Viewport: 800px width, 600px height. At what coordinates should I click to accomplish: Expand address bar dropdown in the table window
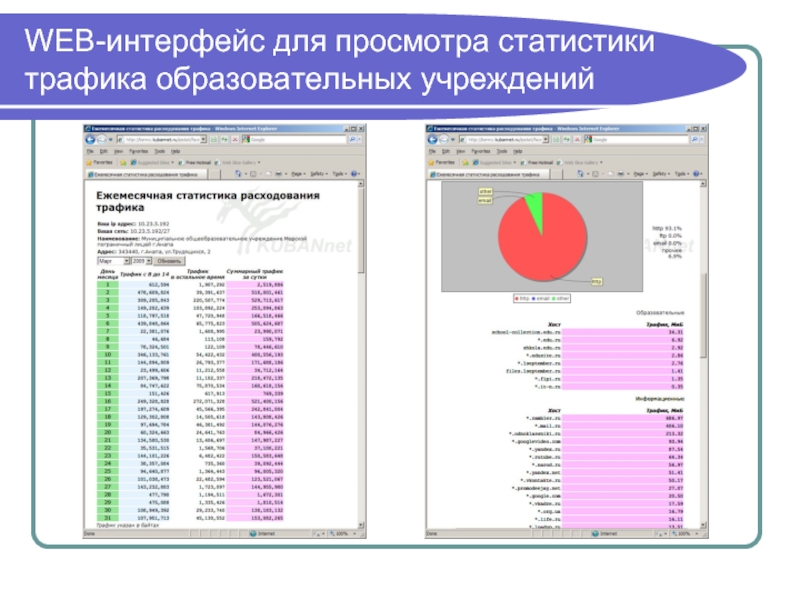tap(203, 139)
